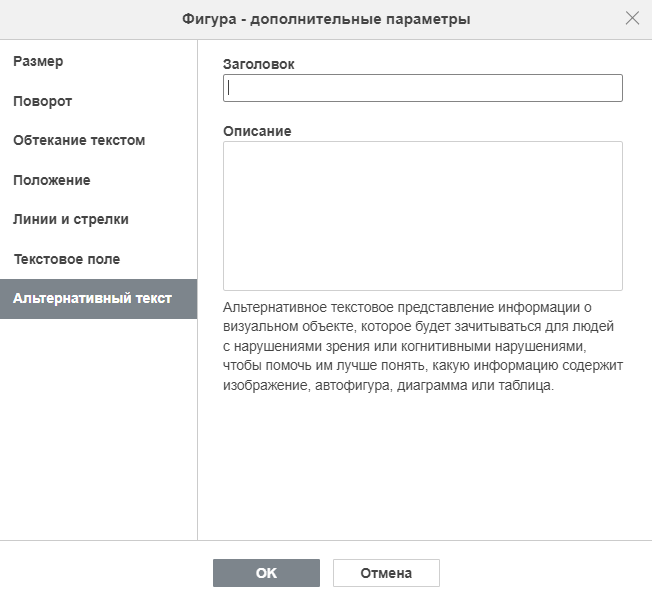Image resolution: width=652 pixels, height=598 pixels.
Task: Close the Фигура parameters dialog with X
Action: [632, 18]
